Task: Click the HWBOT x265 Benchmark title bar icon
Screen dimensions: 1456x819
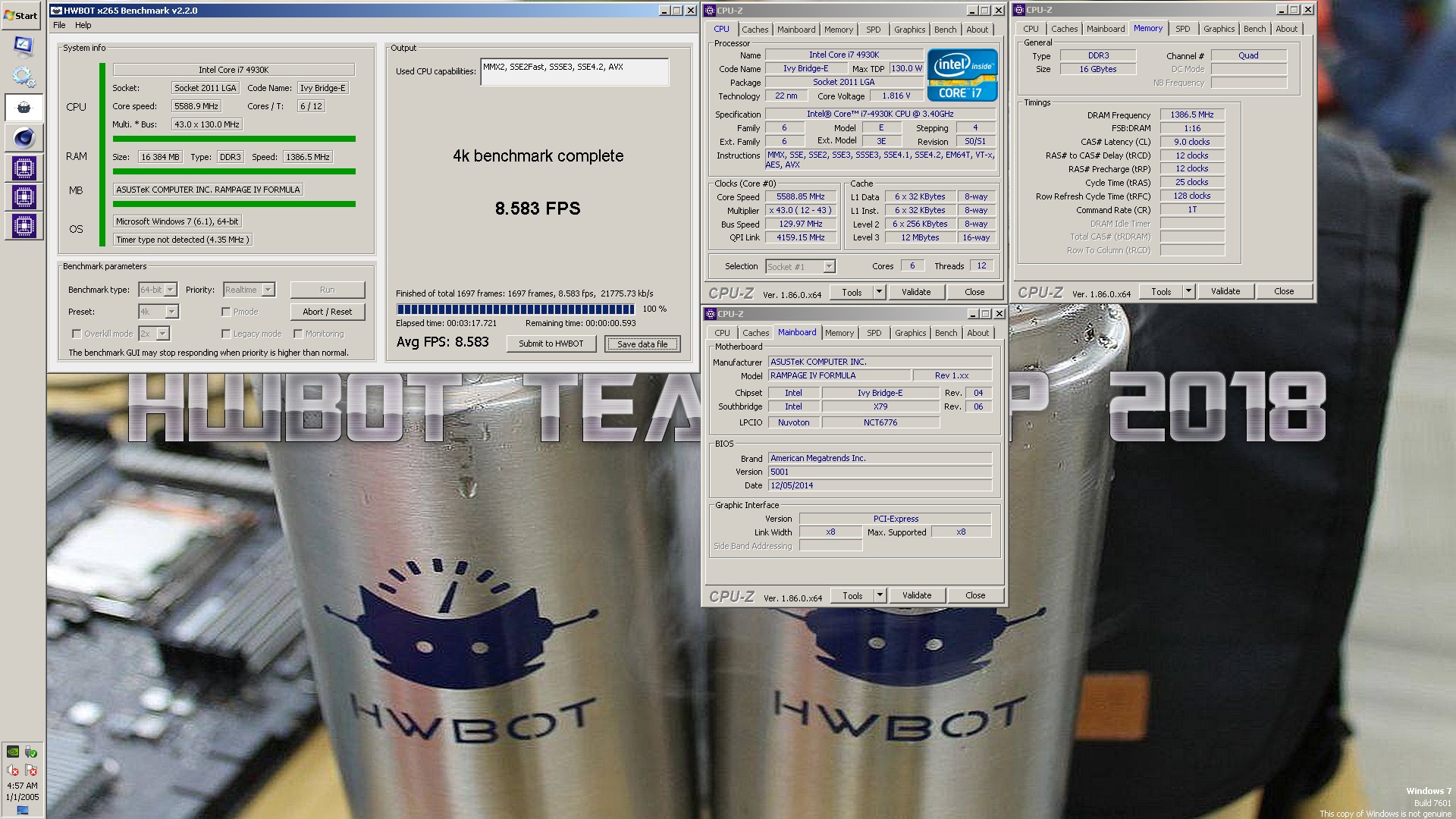Action: pos(56,11)
